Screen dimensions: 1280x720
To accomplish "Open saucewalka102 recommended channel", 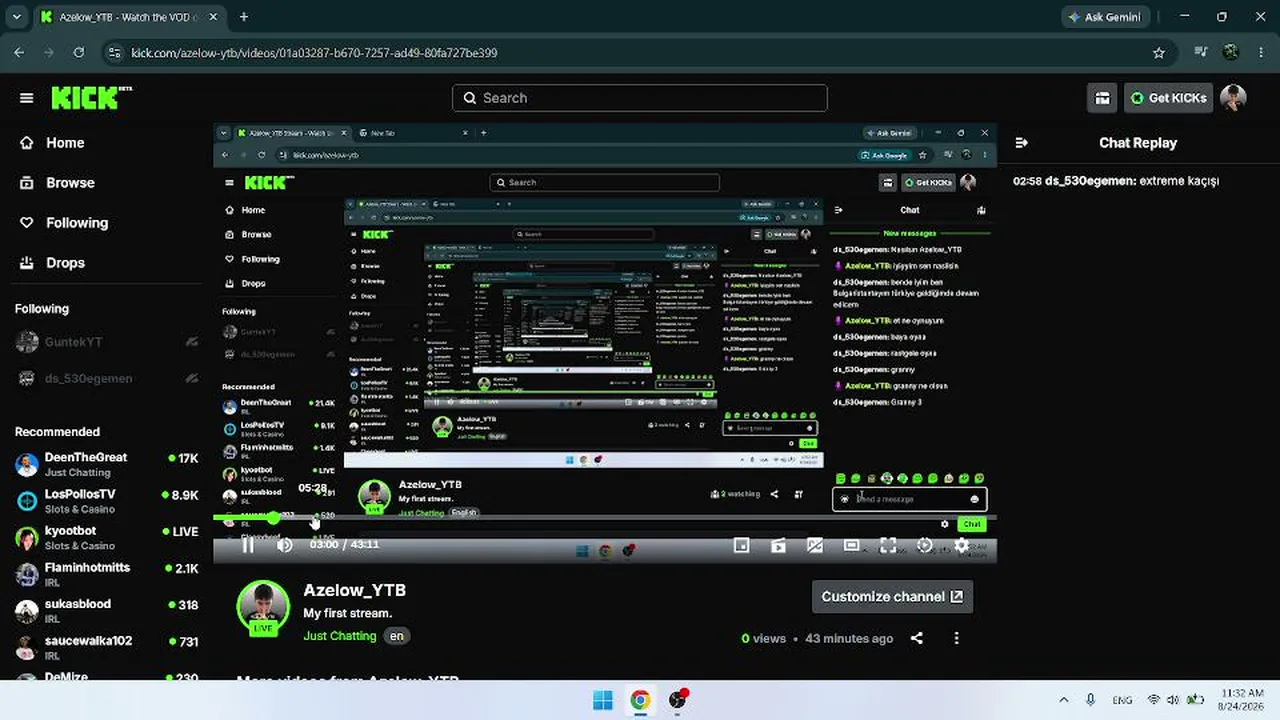I will tap(106, 648).
